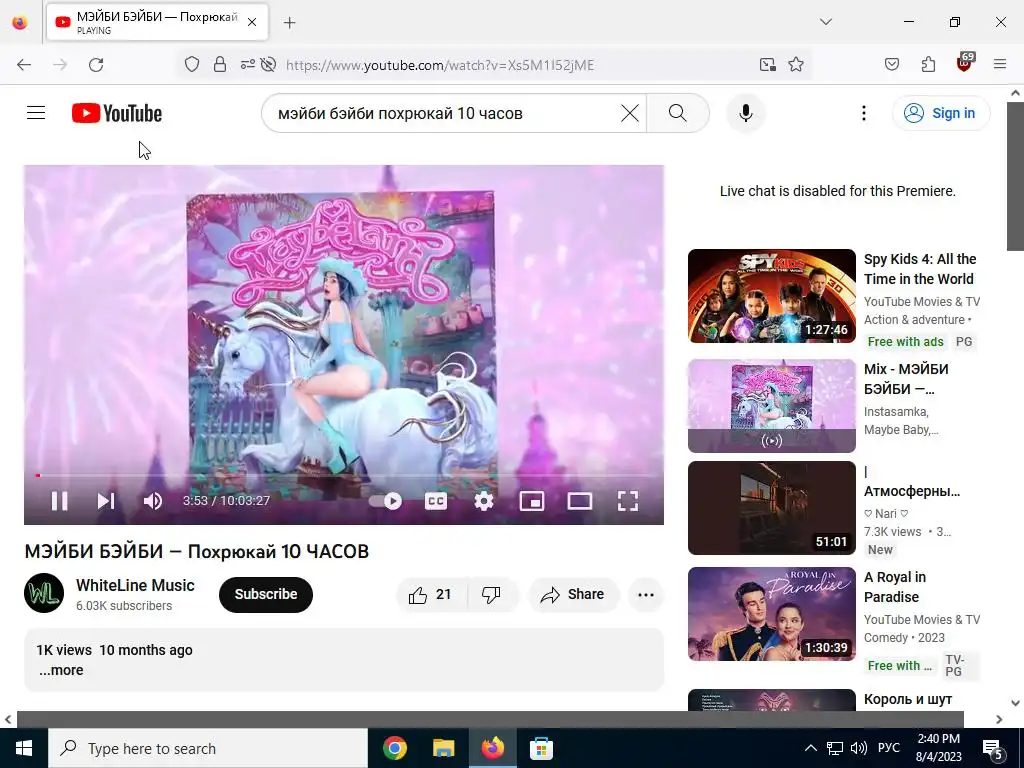The image size is (1024, 768).
Task: Pause the playing video
Action: tap(59, 501)
